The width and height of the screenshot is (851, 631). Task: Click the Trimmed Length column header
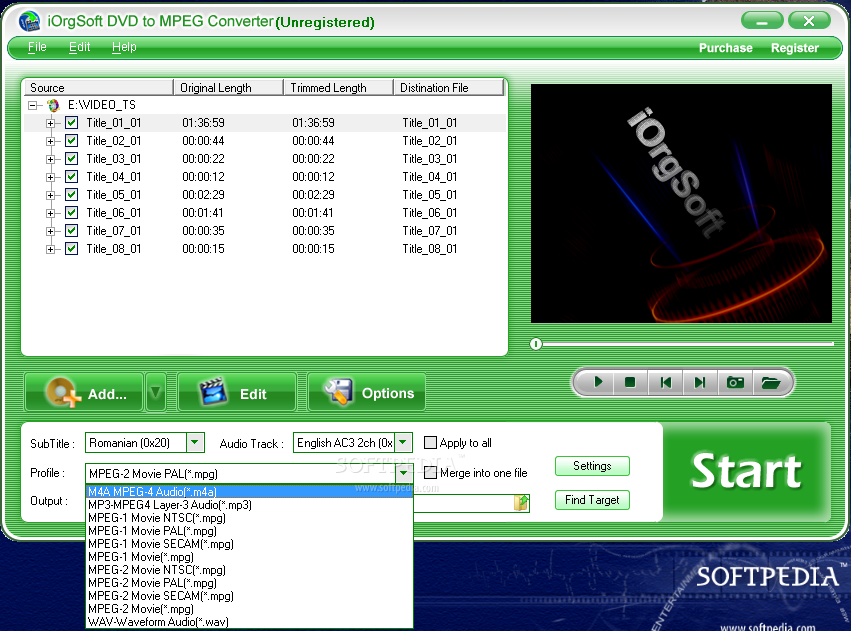coord(339,87)
